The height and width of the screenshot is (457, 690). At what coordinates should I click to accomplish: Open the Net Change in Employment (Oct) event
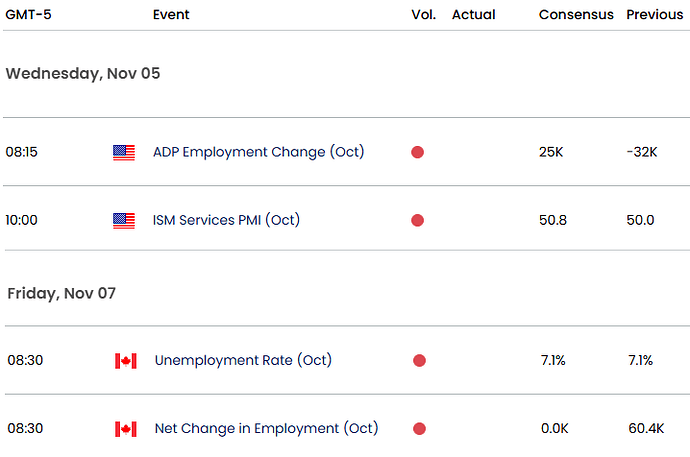pos(266,428)
